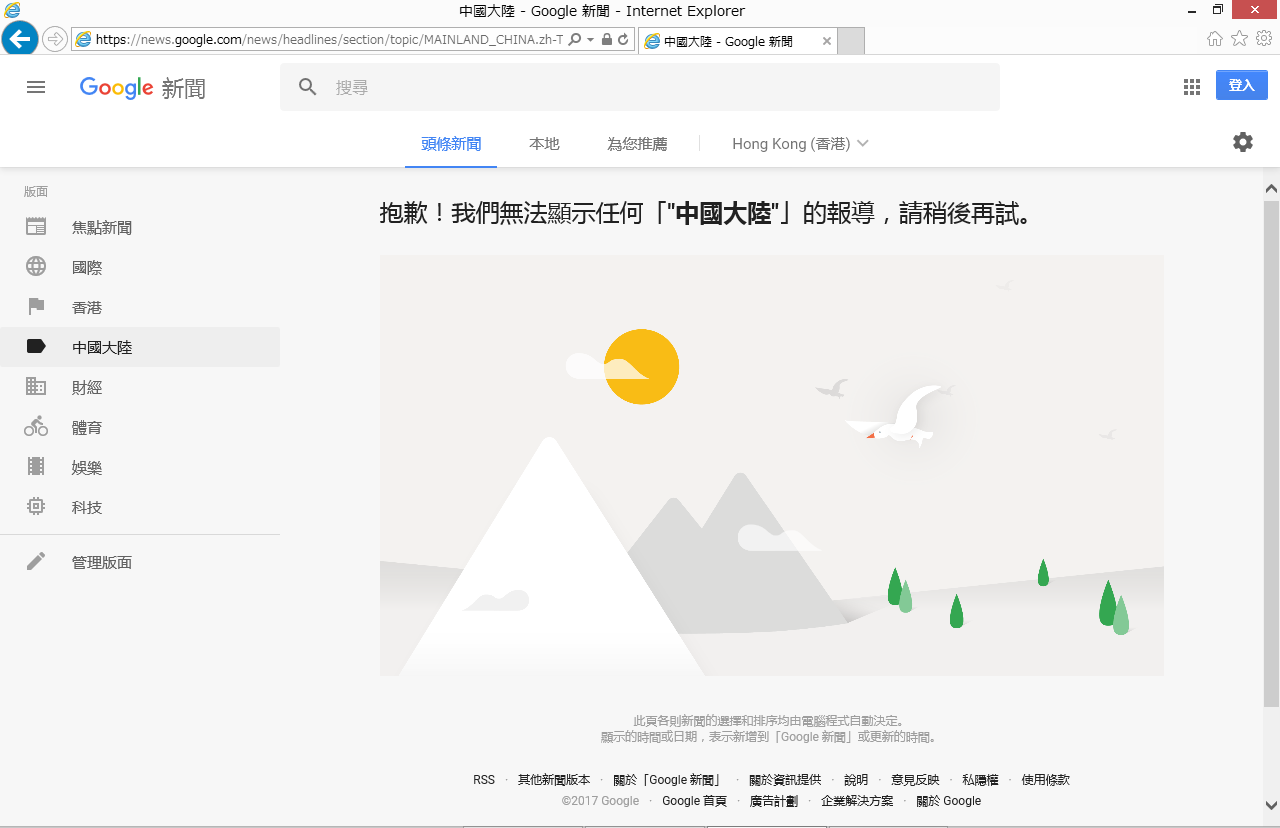Click the page scrollbar down arrow
This screenshot has width=1280, height=828.
[x=1272, y=805]
